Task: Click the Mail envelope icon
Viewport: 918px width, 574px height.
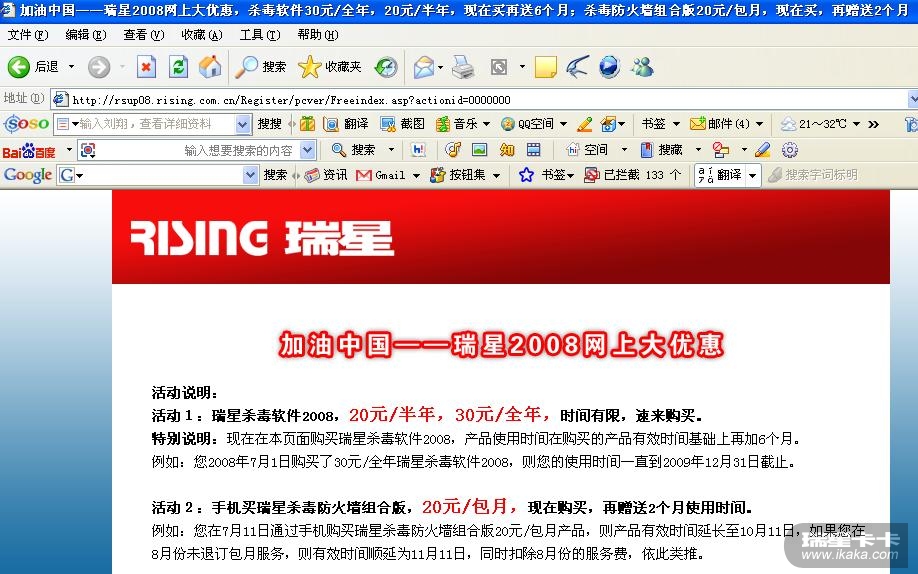Action: [424, 67]
